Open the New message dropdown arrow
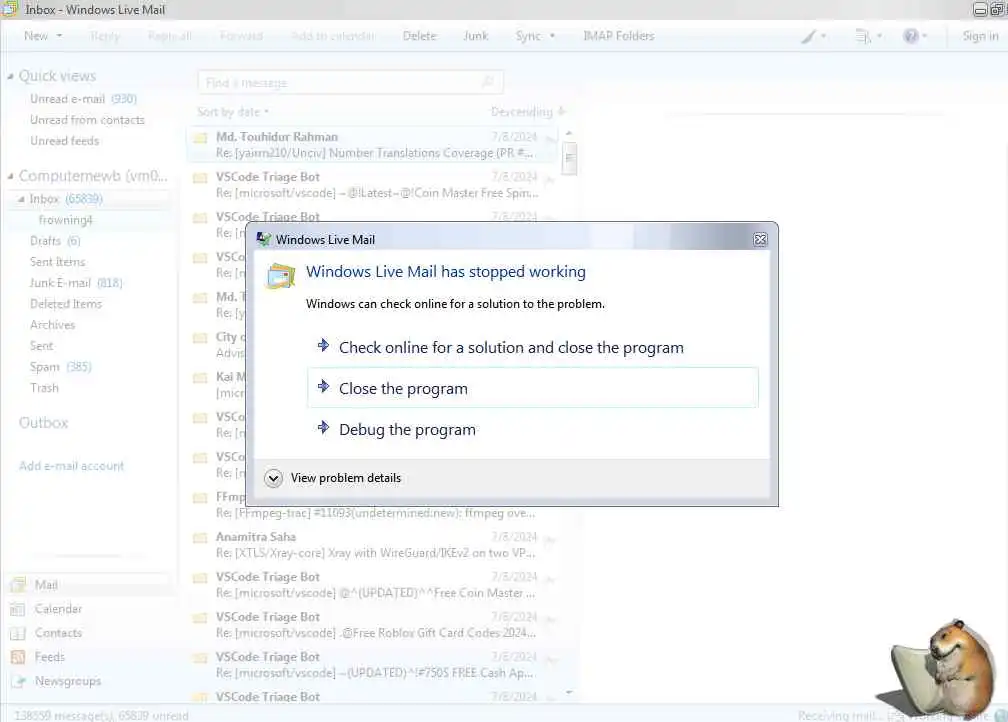This screenshot has width=1008, height=722. [x=60, y=36]
